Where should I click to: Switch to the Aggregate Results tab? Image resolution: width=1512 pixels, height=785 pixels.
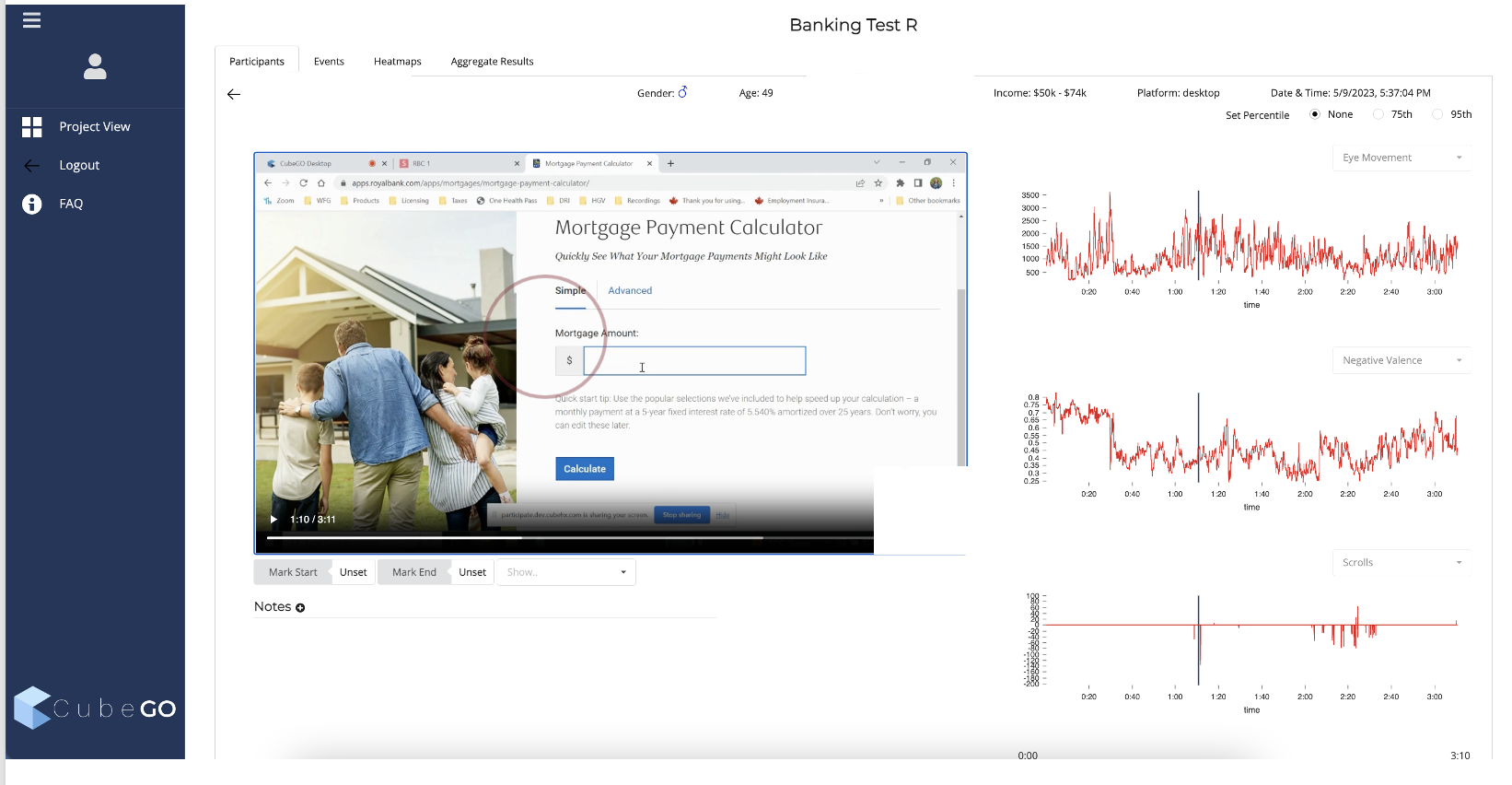click(x=493, y=62)
